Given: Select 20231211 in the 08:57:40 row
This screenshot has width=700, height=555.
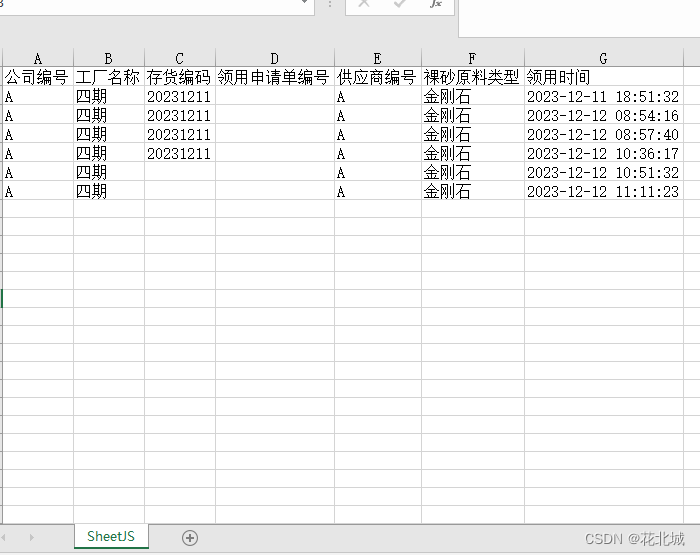Looking at the screenshot, I should point(179,134).
